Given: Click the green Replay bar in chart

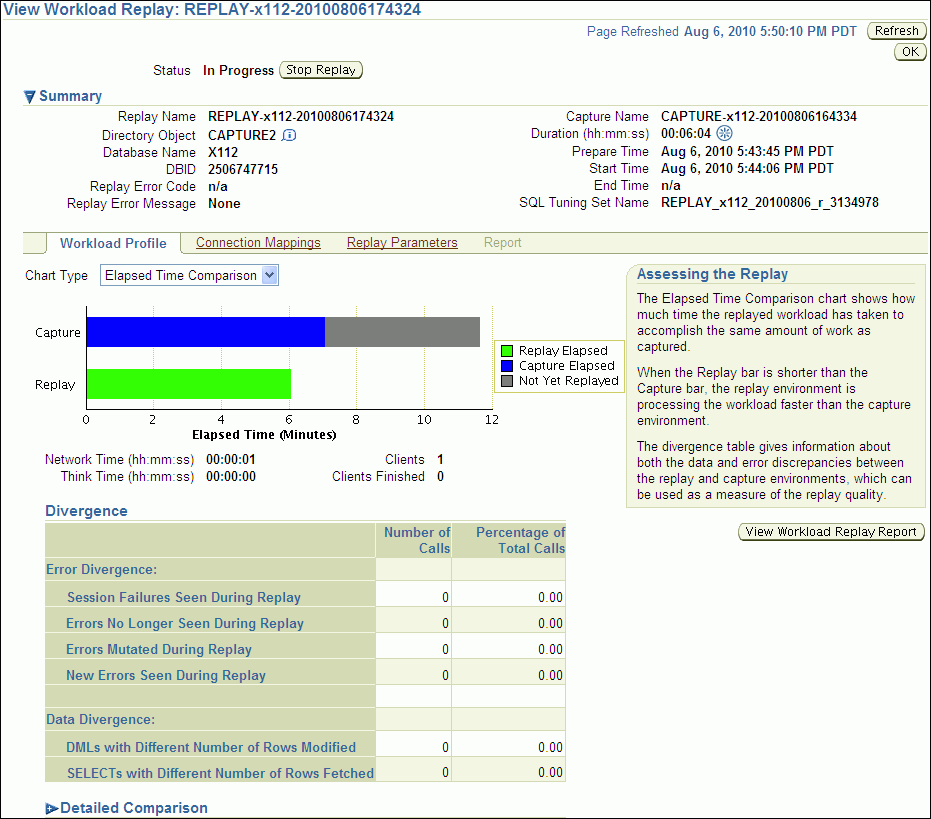Looking at the screenshot, I should 188,384.
